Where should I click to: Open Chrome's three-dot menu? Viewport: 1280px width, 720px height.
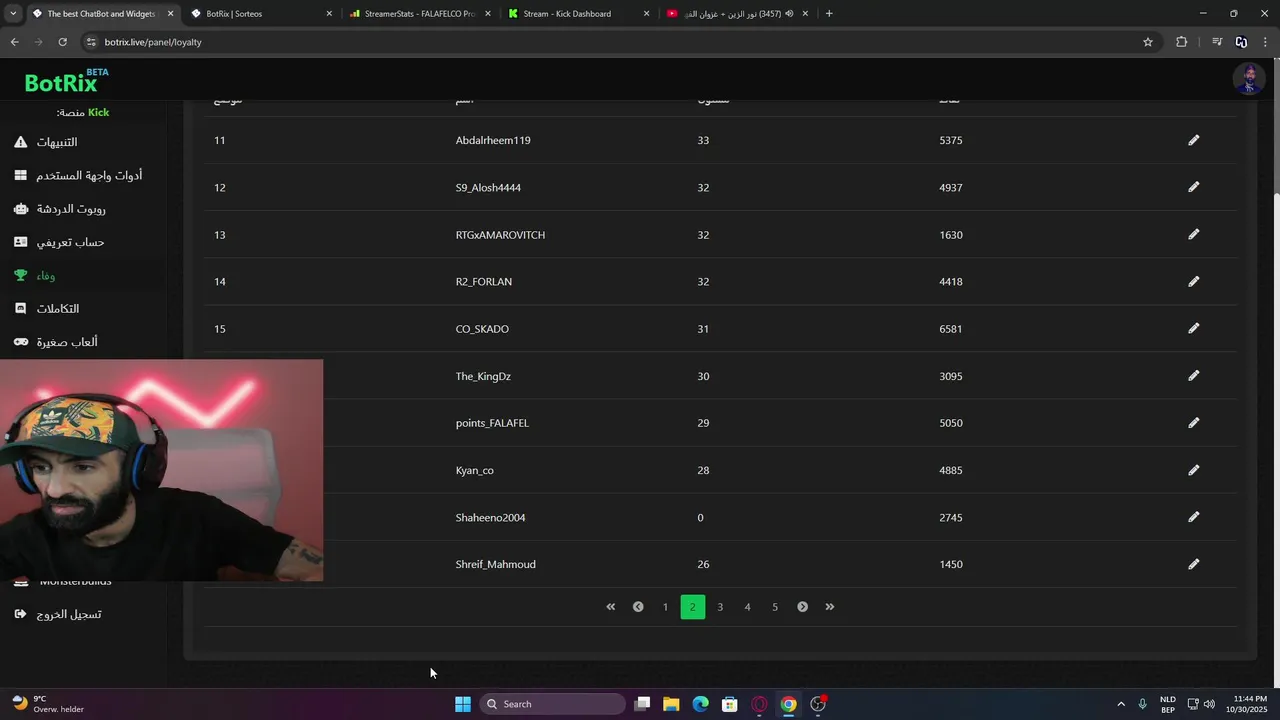1266,42
